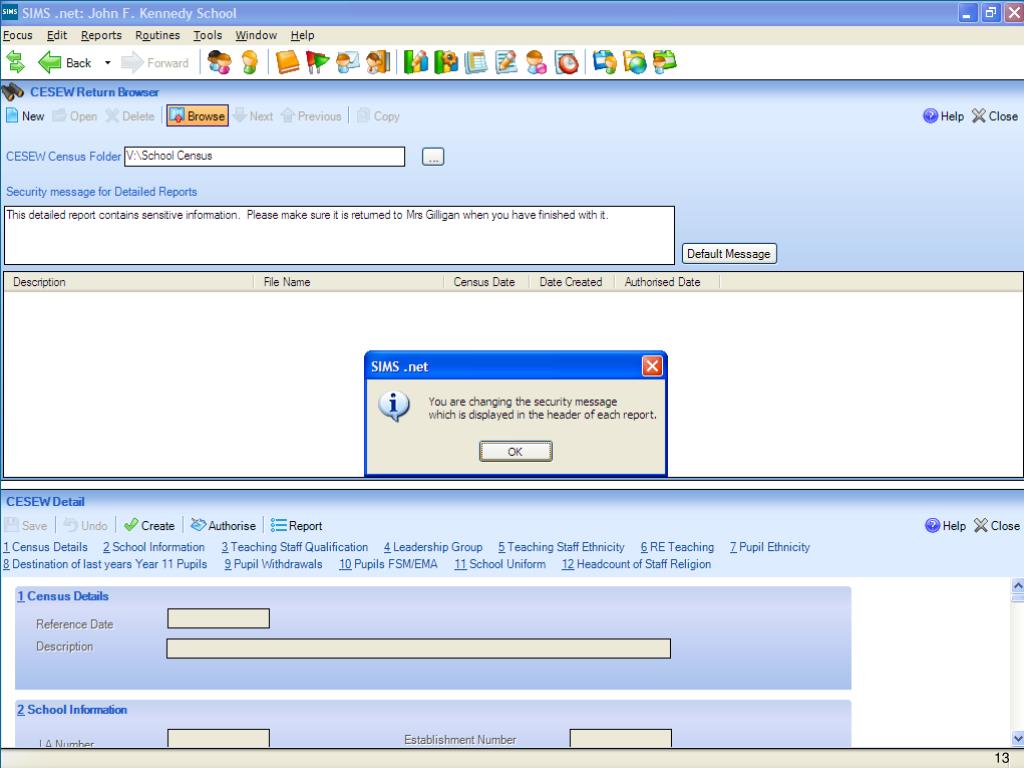Click the Reference Date field

[x=218, y=618]
